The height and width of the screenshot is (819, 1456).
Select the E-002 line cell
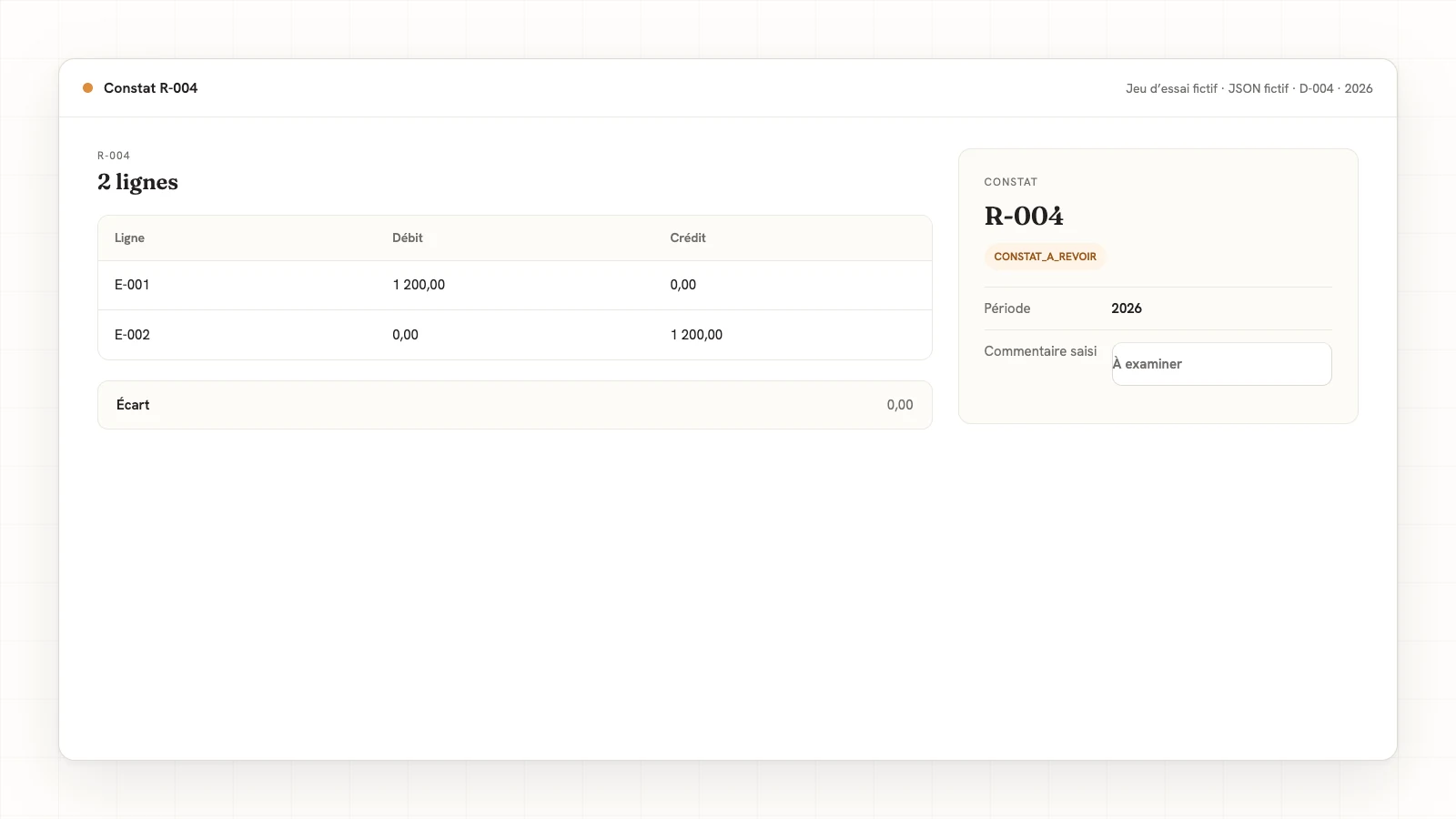tap(132, 335)
